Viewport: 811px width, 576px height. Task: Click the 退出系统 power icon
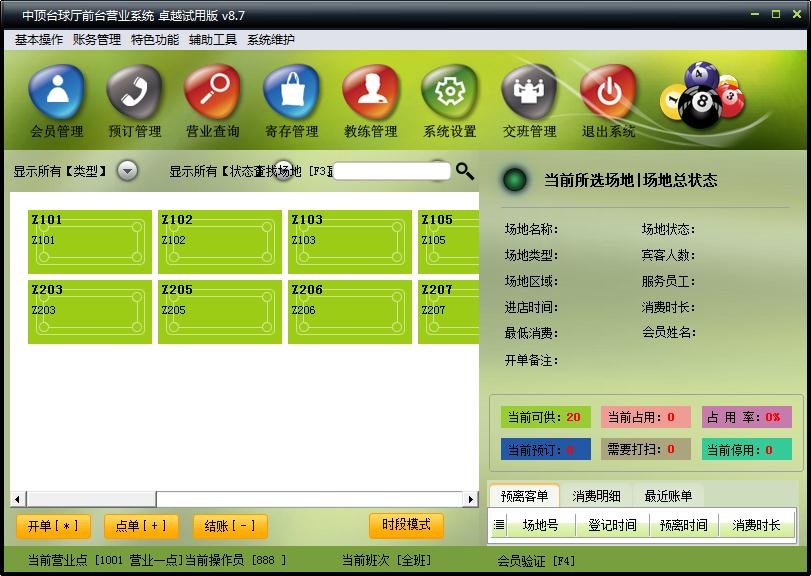point(608,93)
